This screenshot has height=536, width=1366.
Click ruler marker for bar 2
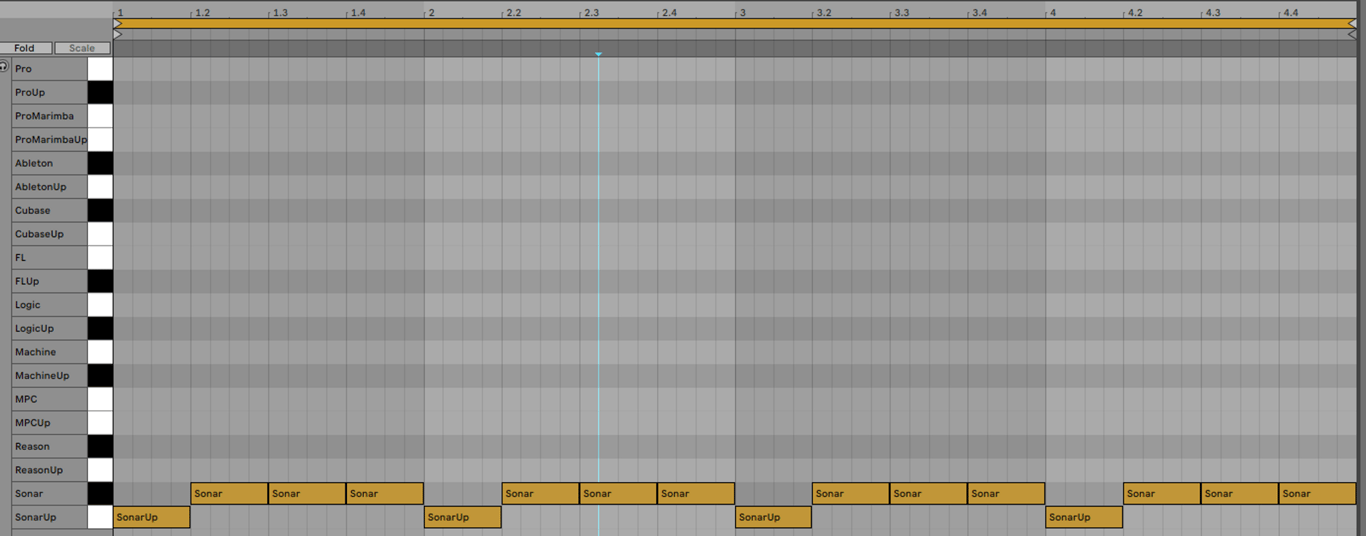click(x=431, y=13)
